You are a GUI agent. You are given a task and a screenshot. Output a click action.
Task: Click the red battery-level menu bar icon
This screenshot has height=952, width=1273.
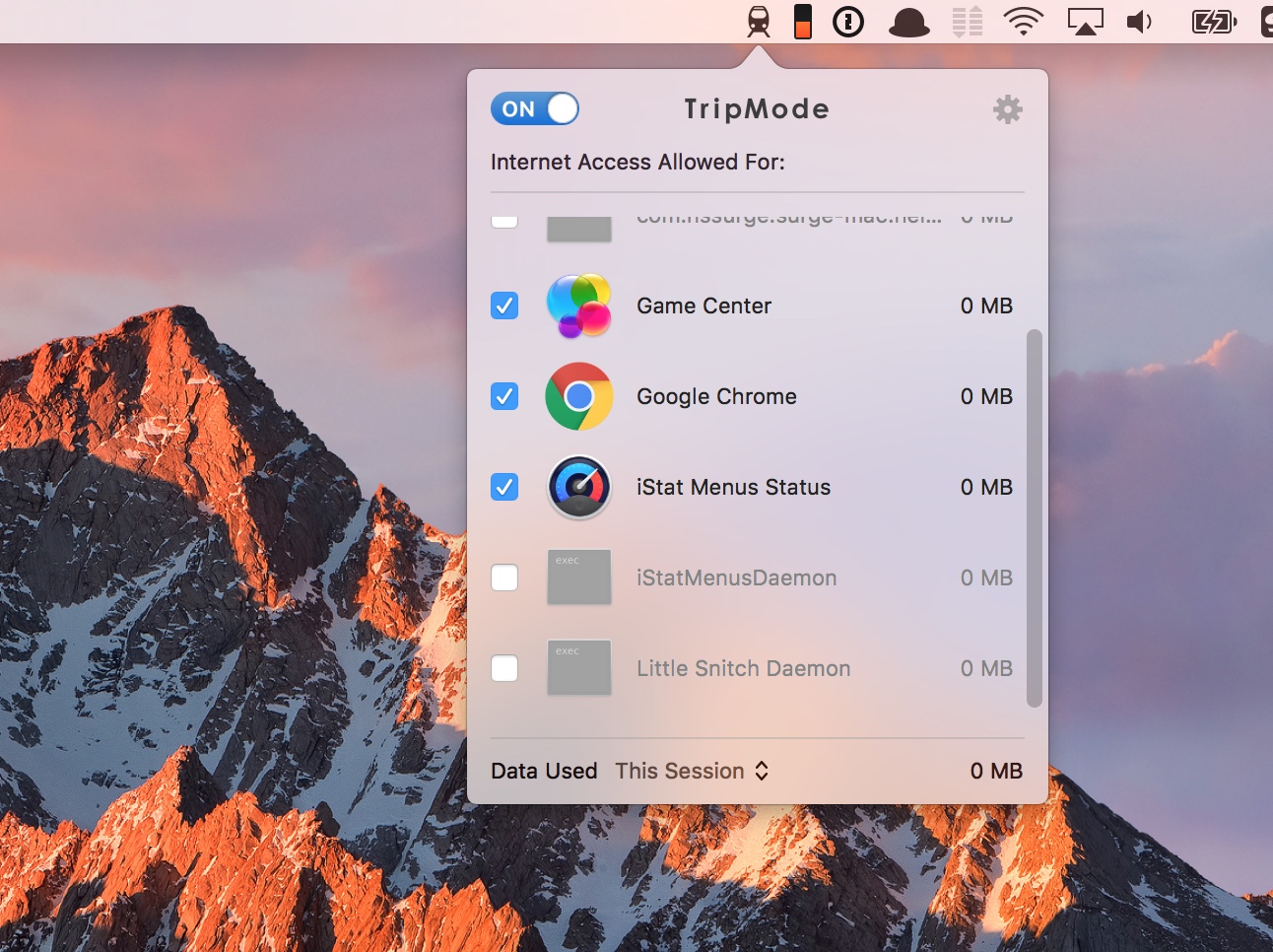click(x=803, y=22)
